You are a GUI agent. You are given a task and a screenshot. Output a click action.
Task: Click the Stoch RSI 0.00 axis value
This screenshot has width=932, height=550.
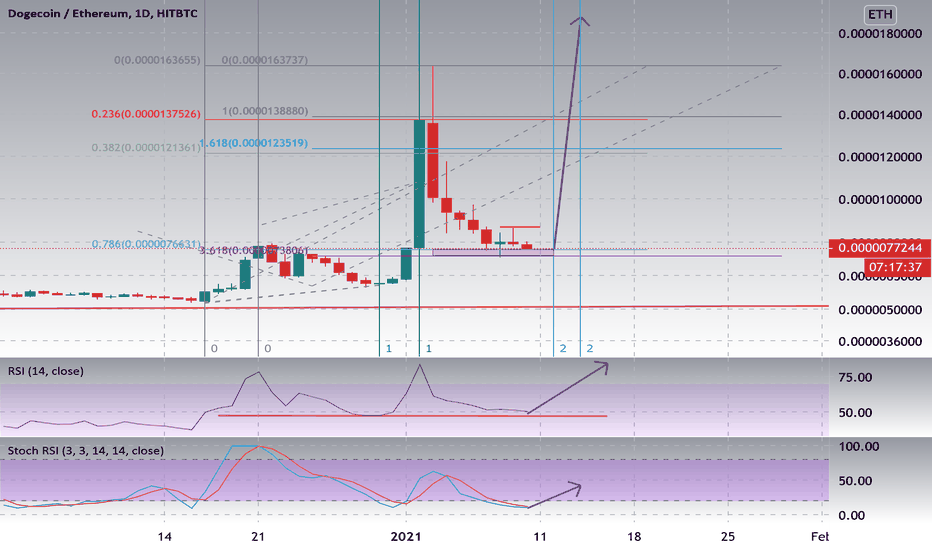pos(851,516)
